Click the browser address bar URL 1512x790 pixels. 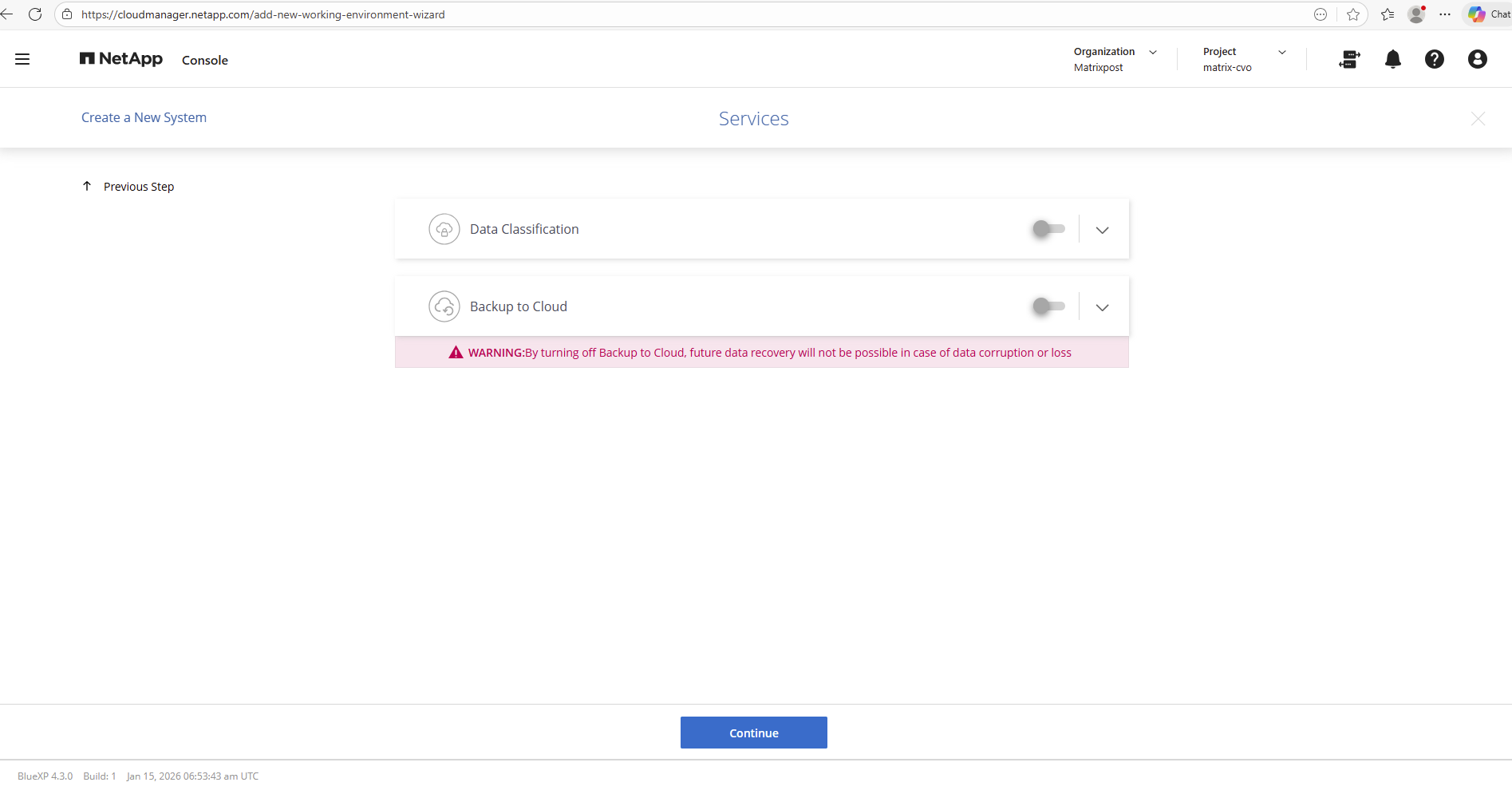pos(263,14)
